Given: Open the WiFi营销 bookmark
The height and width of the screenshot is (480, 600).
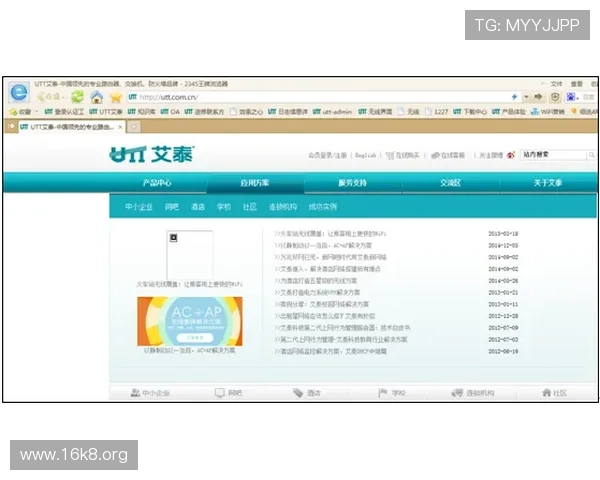Looking at the screenshot, I should (x=548, y=112).
